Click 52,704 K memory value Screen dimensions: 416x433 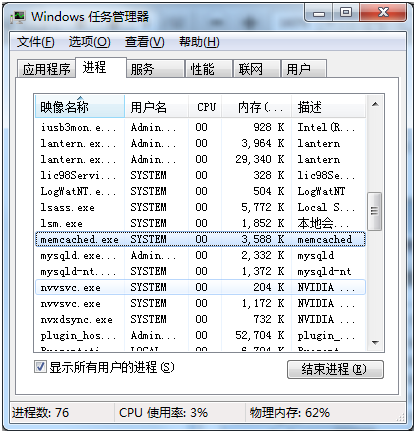pos(260,335)
